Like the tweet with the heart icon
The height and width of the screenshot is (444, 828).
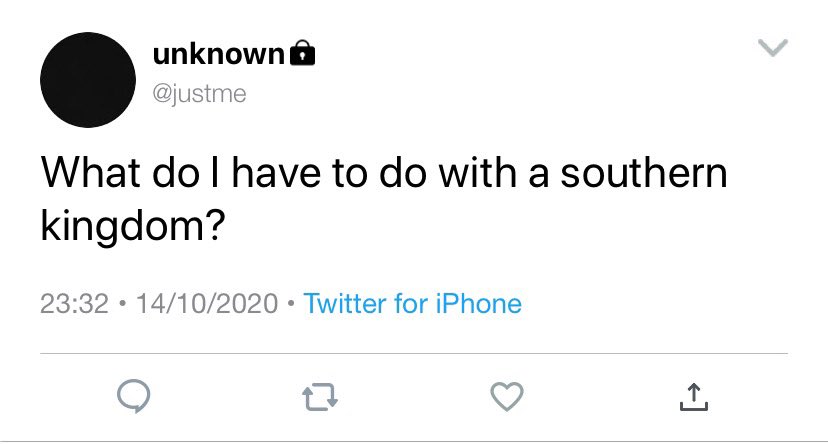[507, 396]
